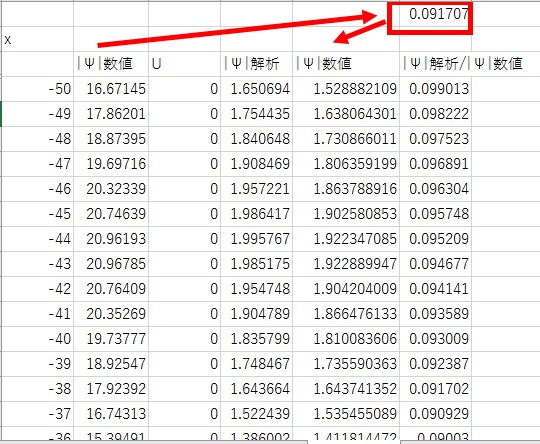This screenshot has width=540, height=444.
Task: Select the cell with value 1.650694
Action: pyautogui.click(x=257, y=89)
